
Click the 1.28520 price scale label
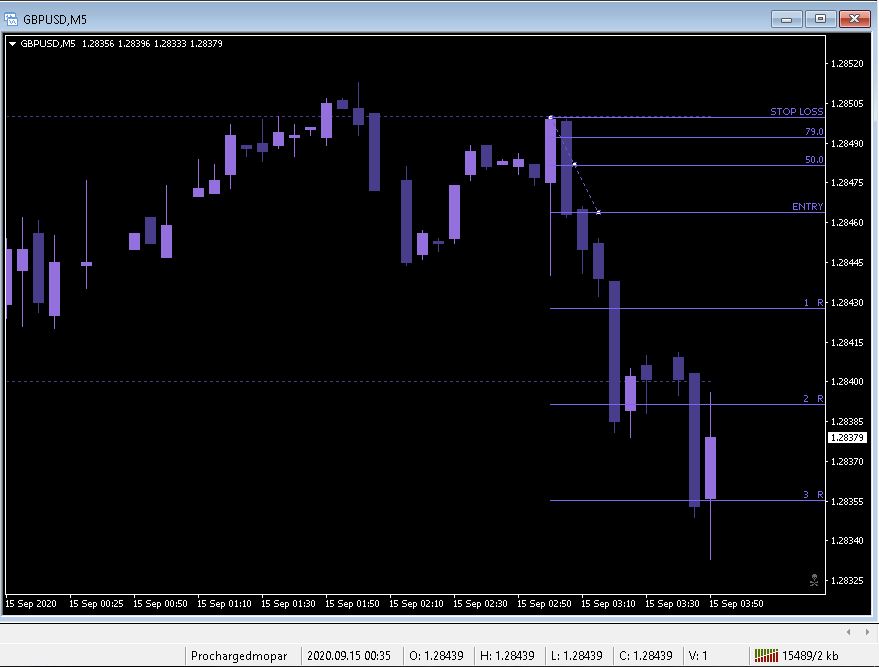pyautogui.click(x=846, y=64)
